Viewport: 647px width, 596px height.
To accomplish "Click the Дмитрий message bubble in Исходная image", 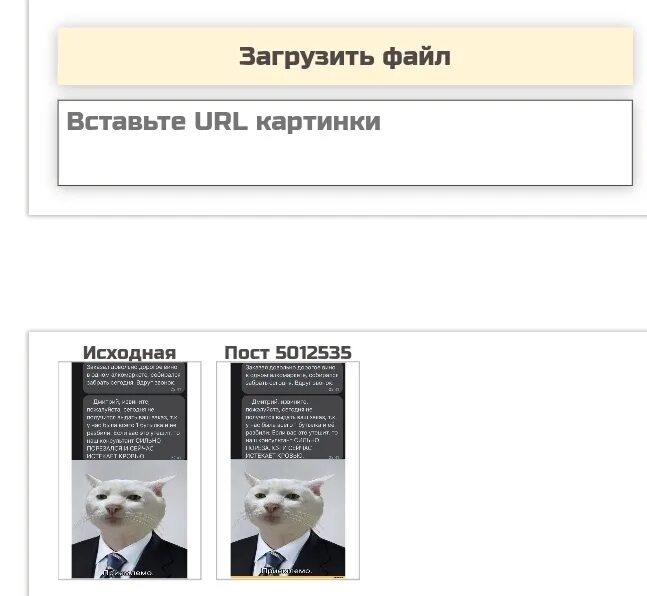I will click(x=134, y=428).
